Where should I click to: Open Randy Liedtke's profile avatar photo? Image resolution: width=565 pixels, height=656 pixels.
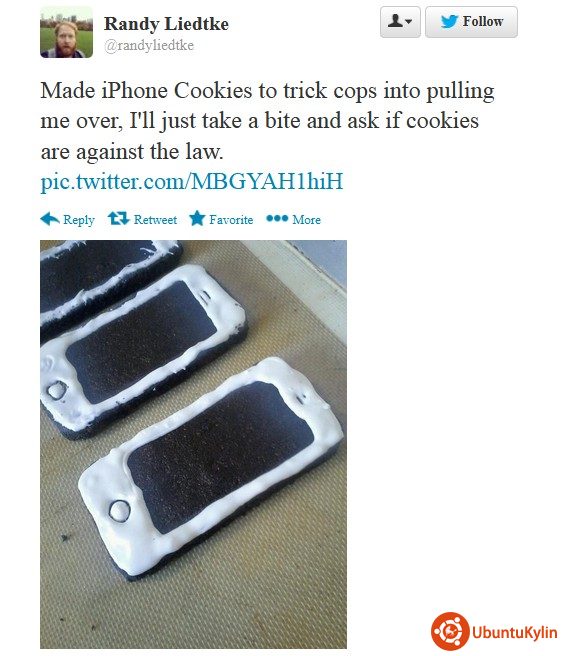click(x=67, y=32)
